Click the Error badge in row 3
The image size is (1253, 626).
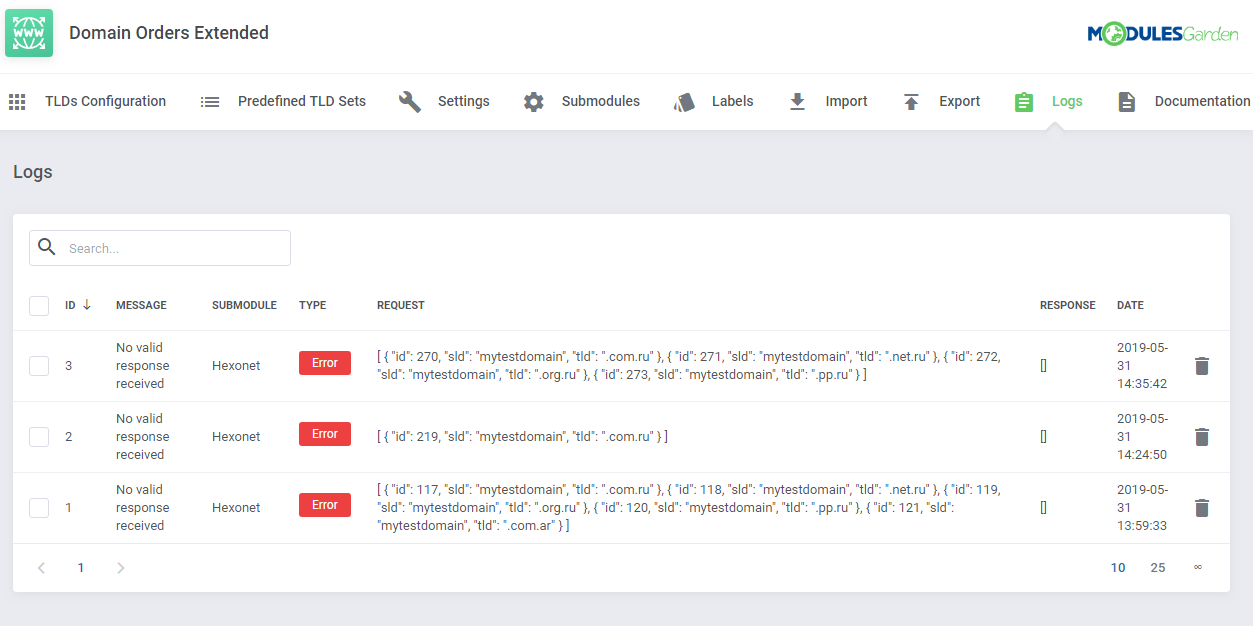click(x=325, y=363)
